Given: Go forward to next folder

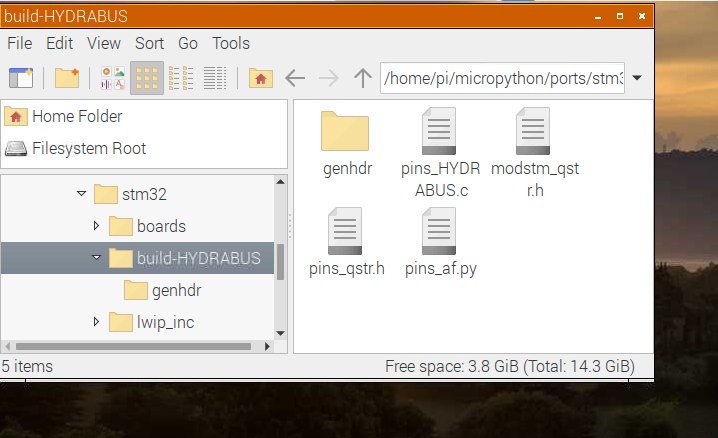Looking at the screenshot, I should click(328, 78).
